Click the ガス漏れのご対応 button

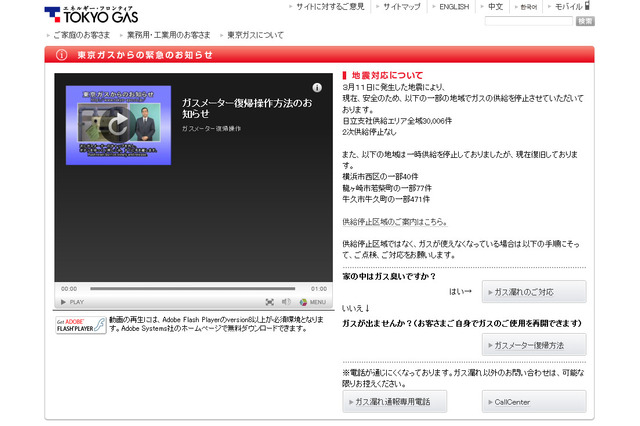pyautogui.click(x=533, y=292)
